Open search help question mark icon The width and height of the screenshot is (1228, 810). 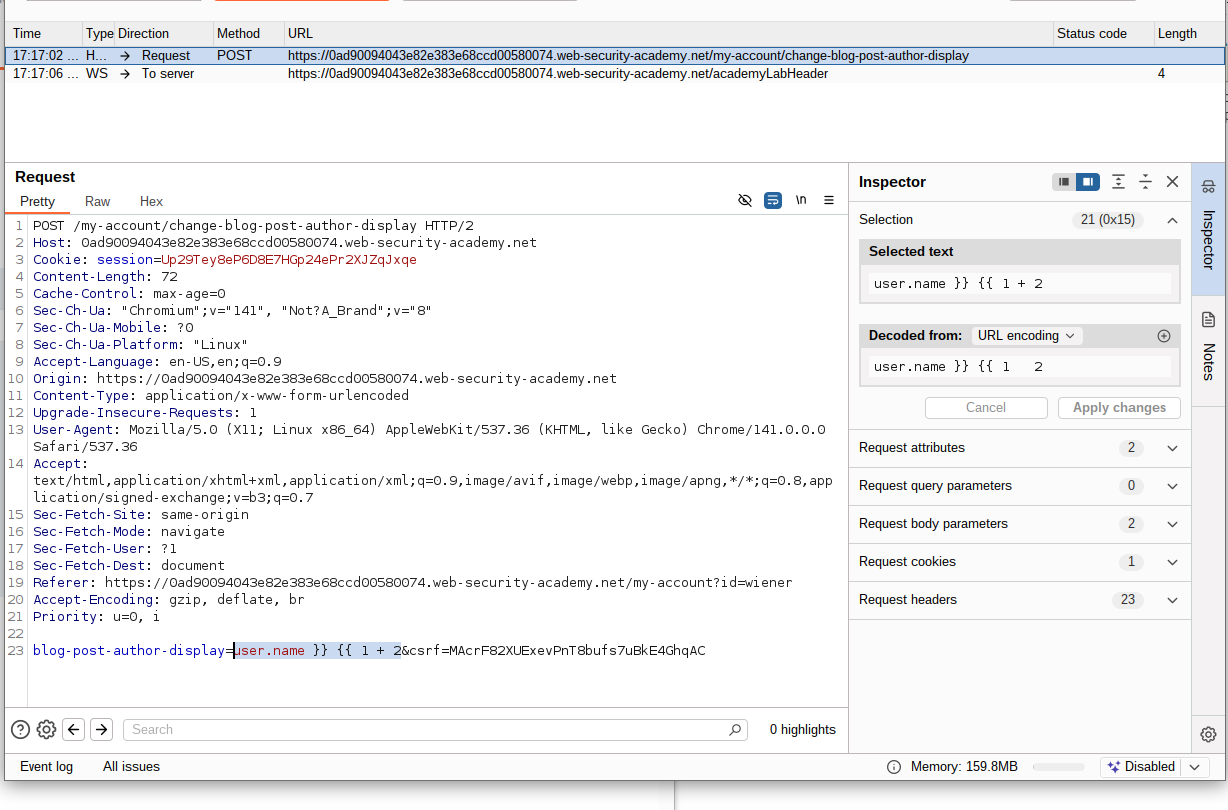[x=20, y=729]
